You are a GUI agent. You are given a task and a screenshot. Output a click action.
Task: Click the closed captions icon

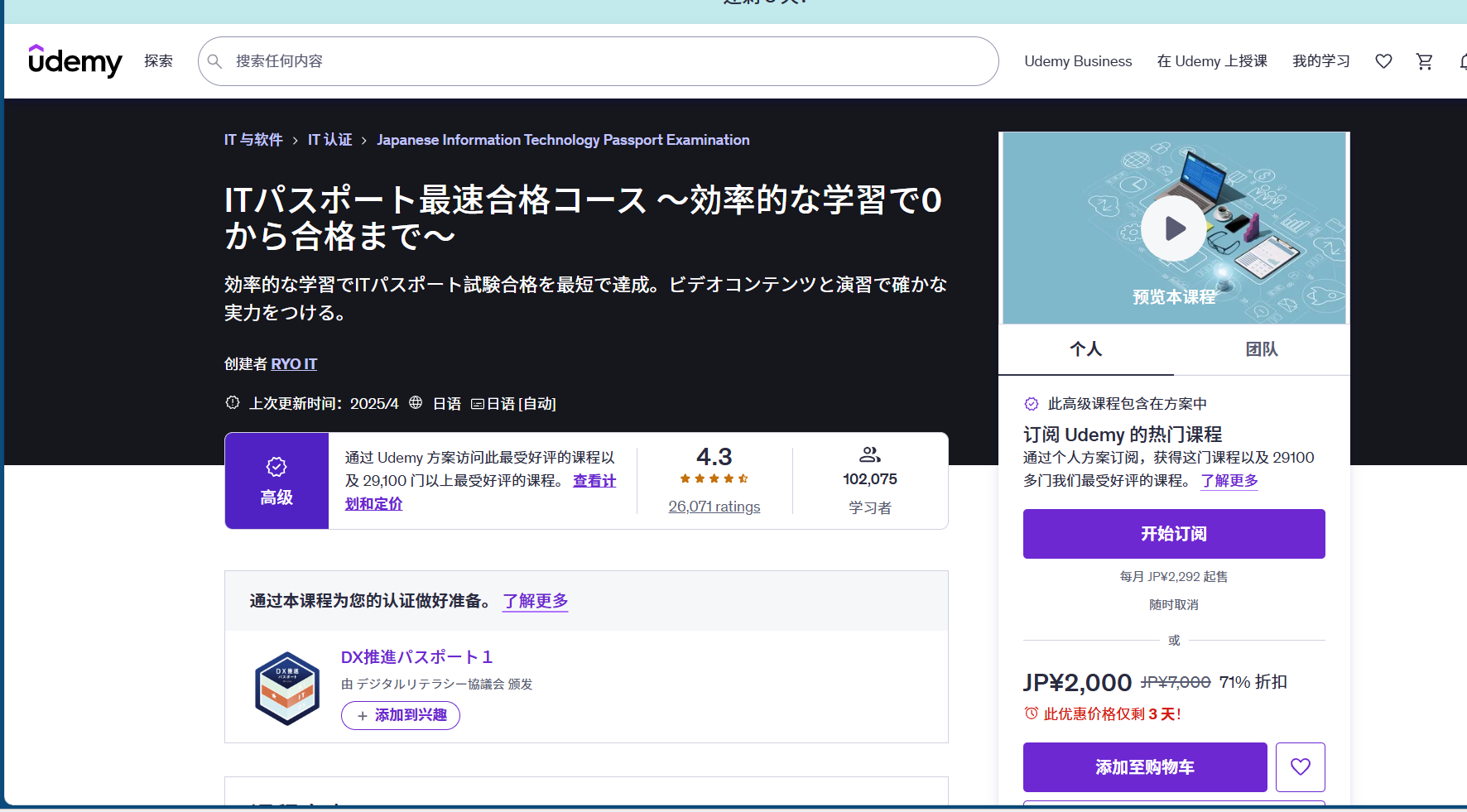478,404
